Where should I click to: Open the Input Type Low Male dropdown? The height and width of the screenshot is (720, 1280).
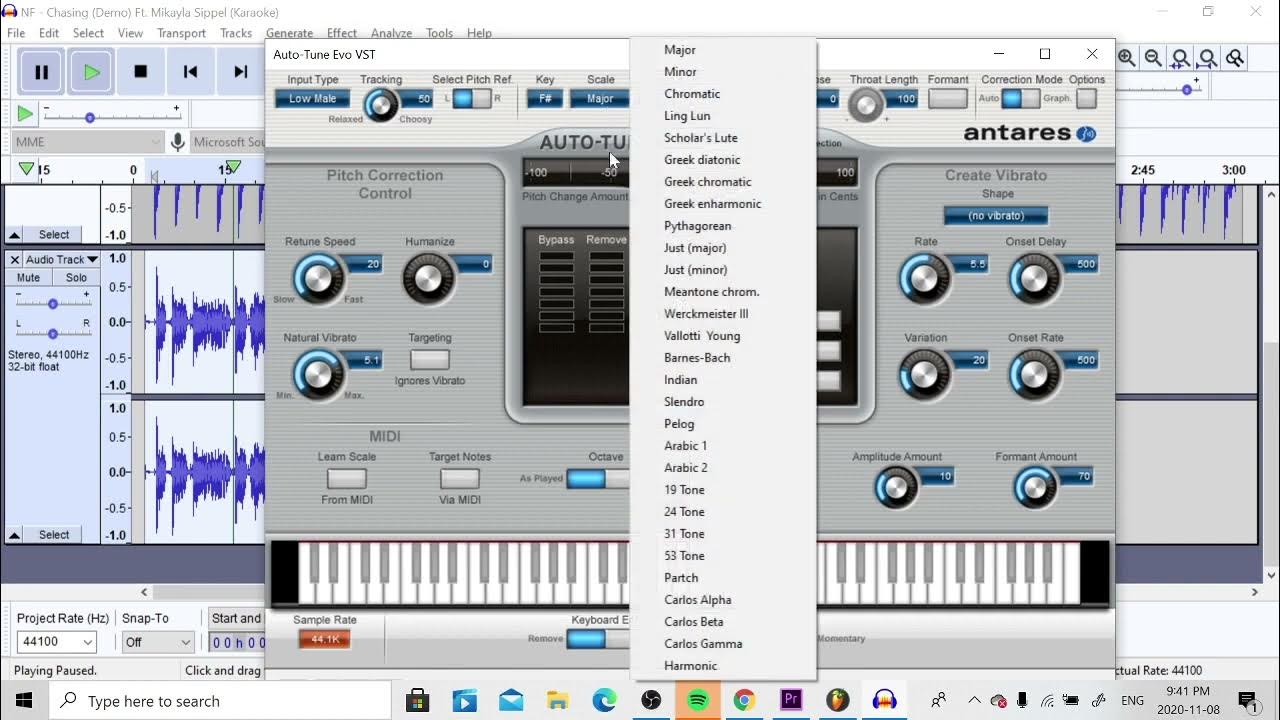[313, 99]
